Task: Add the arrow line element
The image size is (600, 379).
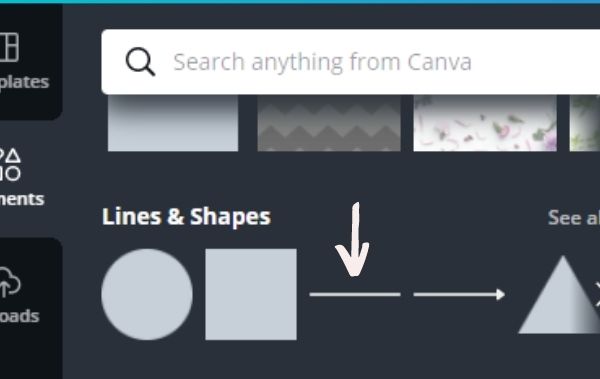Action: [459, 294]
